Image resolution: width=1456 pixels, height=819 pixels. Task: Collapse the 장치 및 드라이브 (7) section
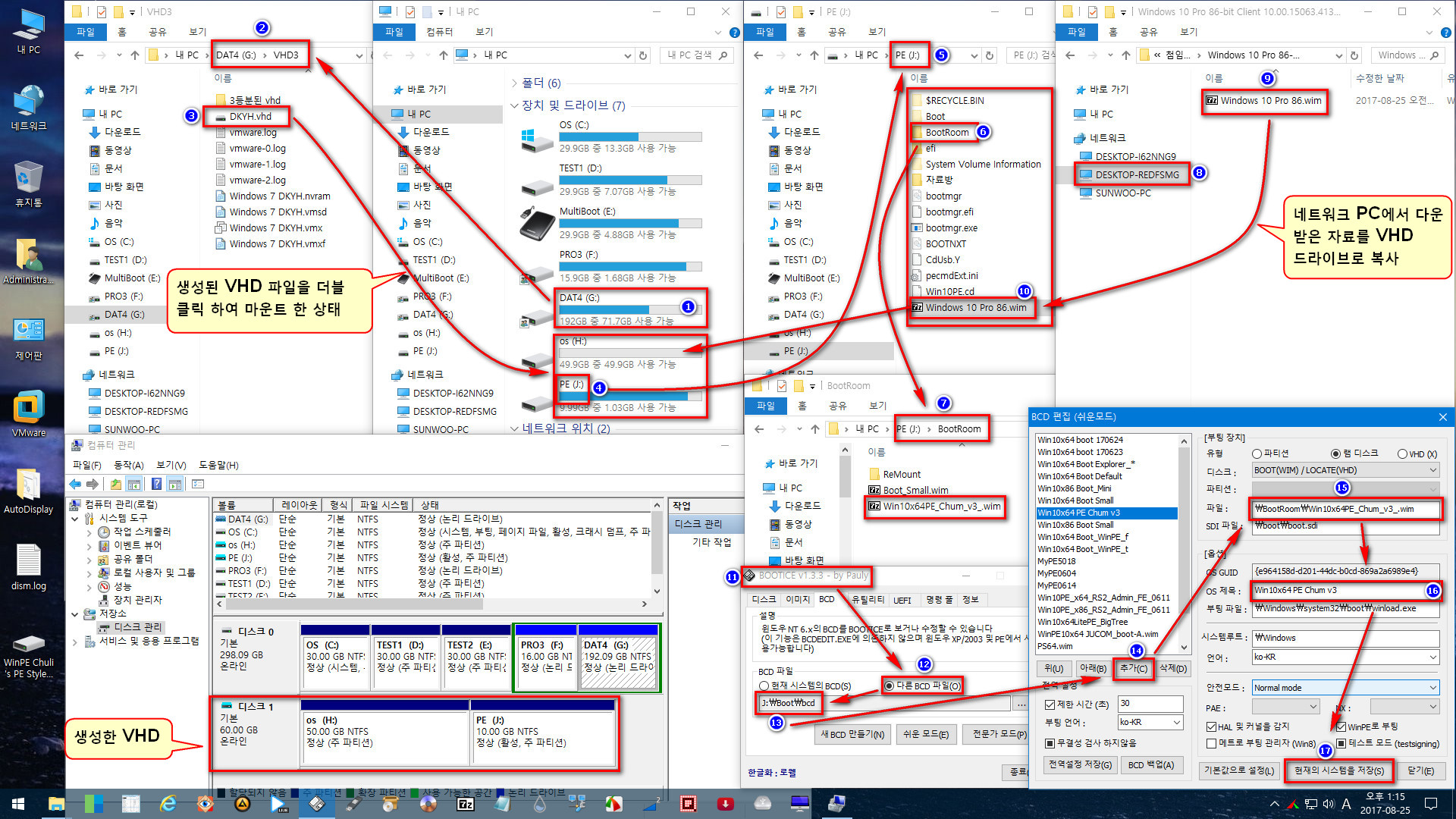click(514, 105)
